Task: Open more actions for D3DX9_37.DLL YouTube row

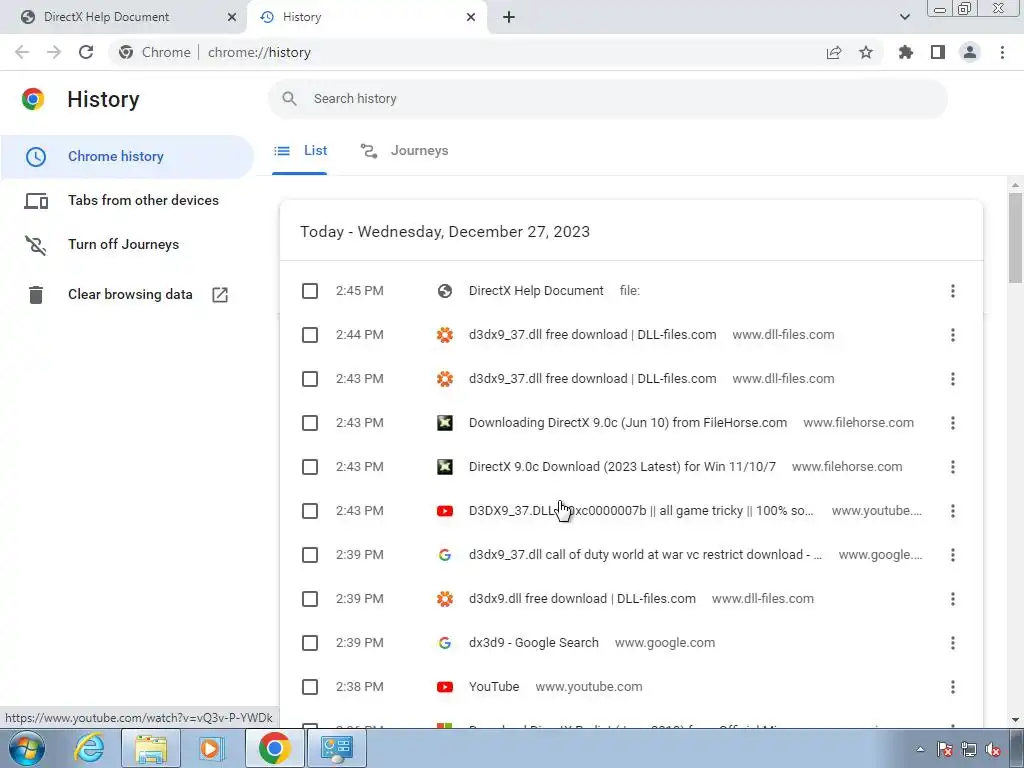Action: [953, 511]
